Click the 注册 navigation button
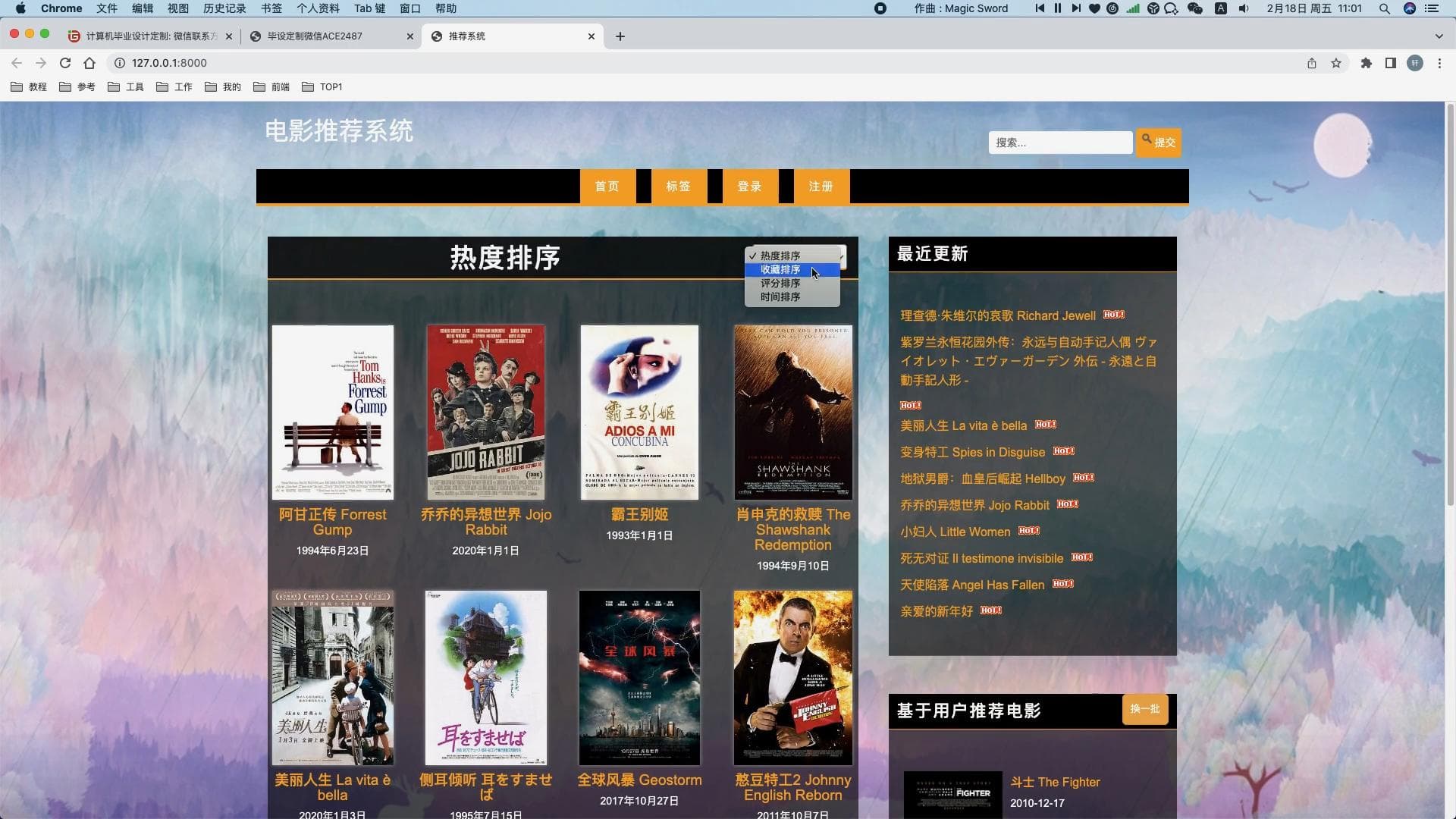This screenshot has width=1456, height=819. coord(821,187)
